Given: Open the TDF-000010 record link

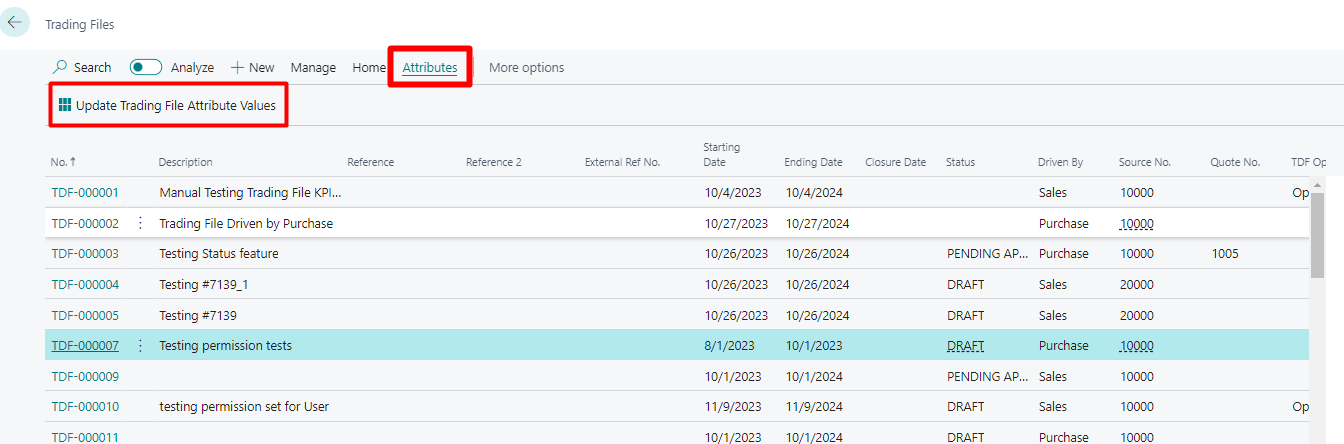Looking at the screenshot, I should pyautogui.click(x=85, y=406).
